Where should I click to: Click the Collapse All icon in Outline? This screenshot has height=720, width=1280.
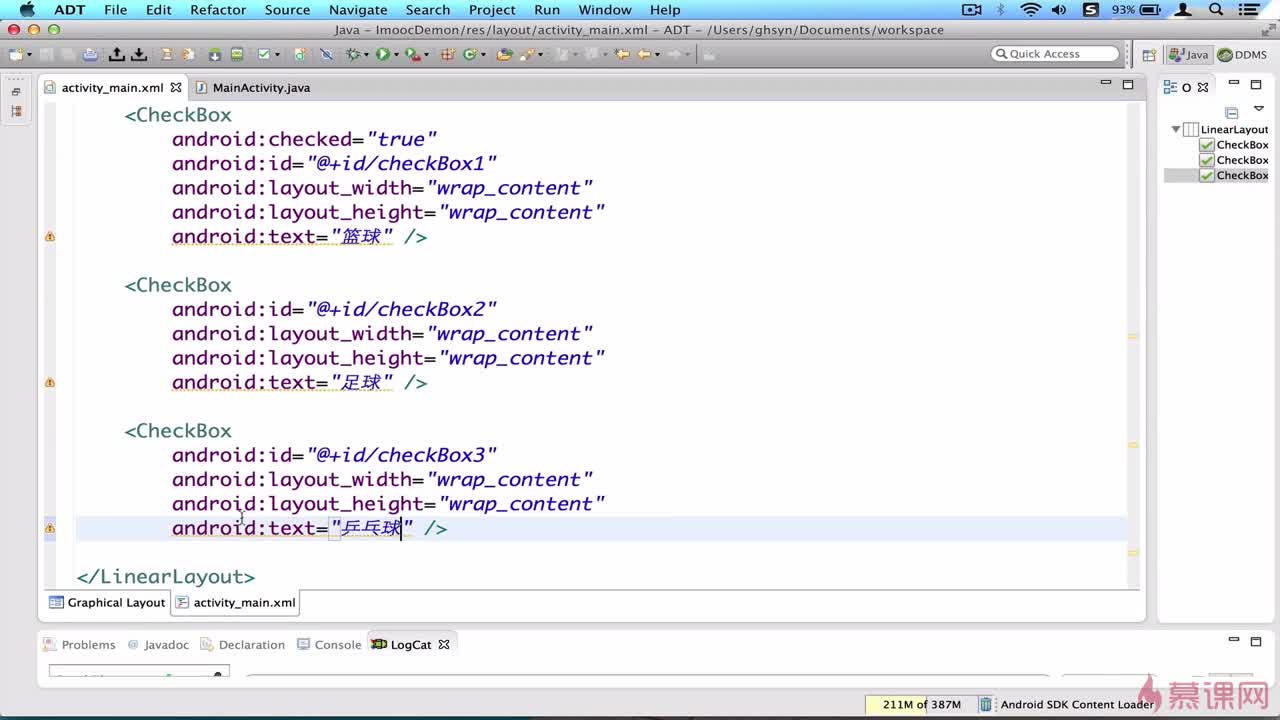coord(1232,112)
